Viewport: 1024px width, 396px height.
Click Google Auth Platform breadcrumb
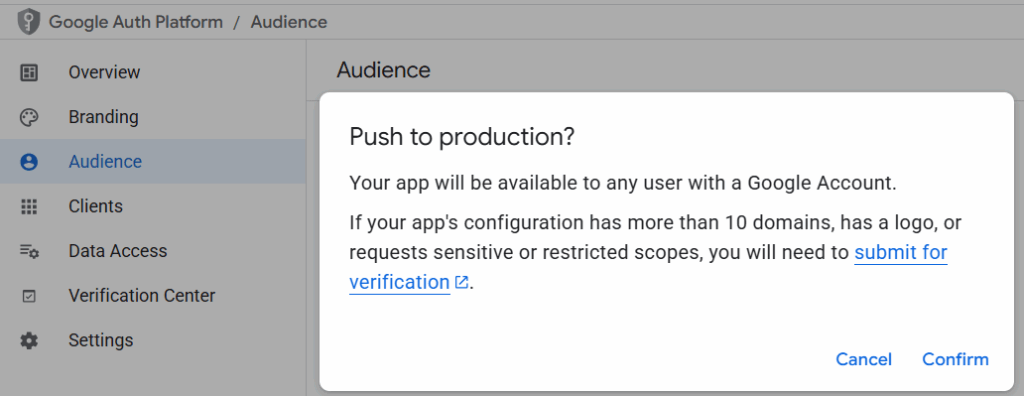[136, 22]
